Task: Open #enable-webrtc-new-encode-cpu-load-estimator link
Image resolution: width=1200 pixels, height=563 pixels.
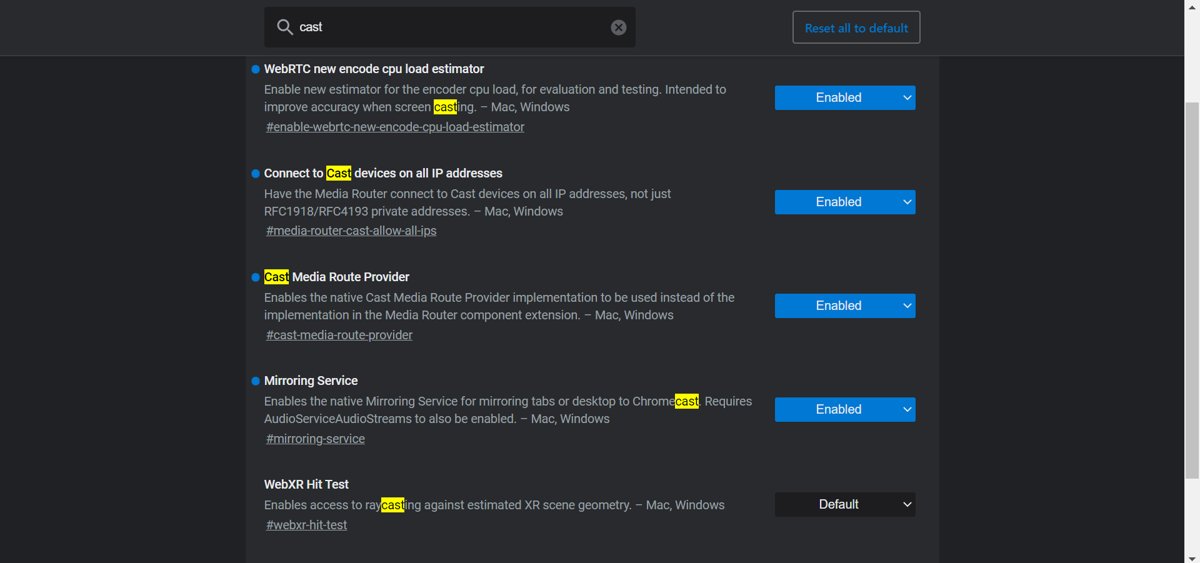Action: point(395,127)
